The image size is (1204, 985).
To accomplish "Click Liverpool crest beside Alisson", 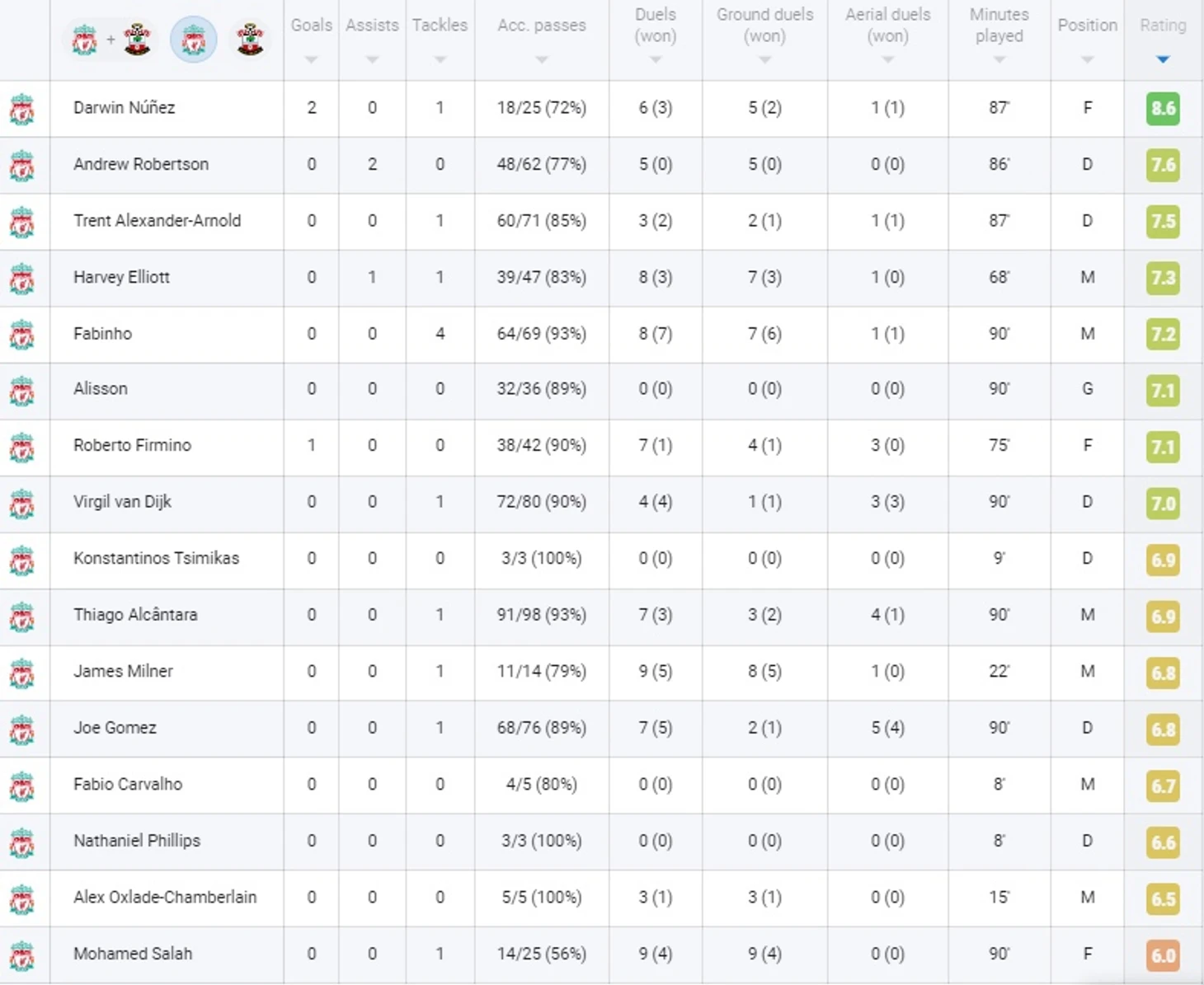I will coord(22,391).
